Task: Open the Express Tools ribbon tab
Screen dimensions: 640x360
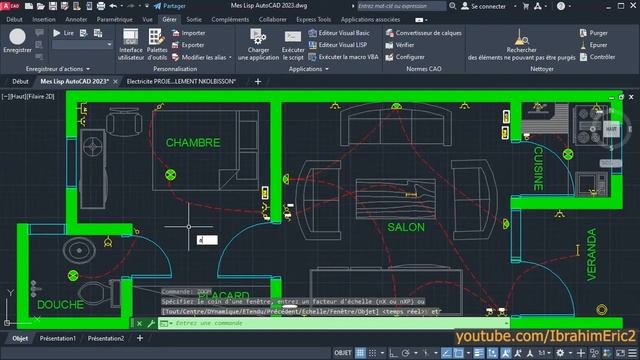Action: [x=313, y=19]
